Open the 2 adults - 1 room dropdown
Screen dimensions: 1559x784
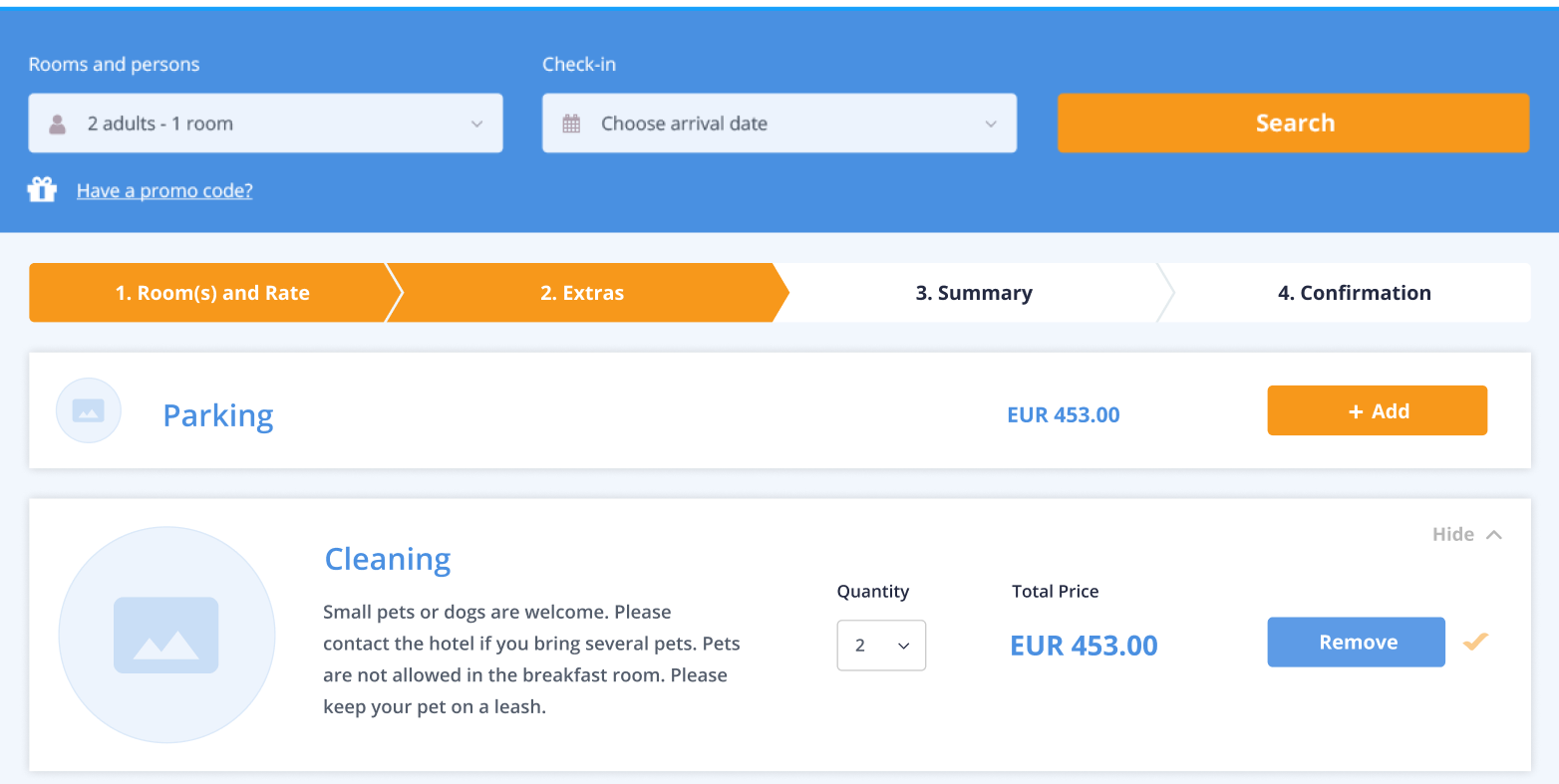coord(265,124)
